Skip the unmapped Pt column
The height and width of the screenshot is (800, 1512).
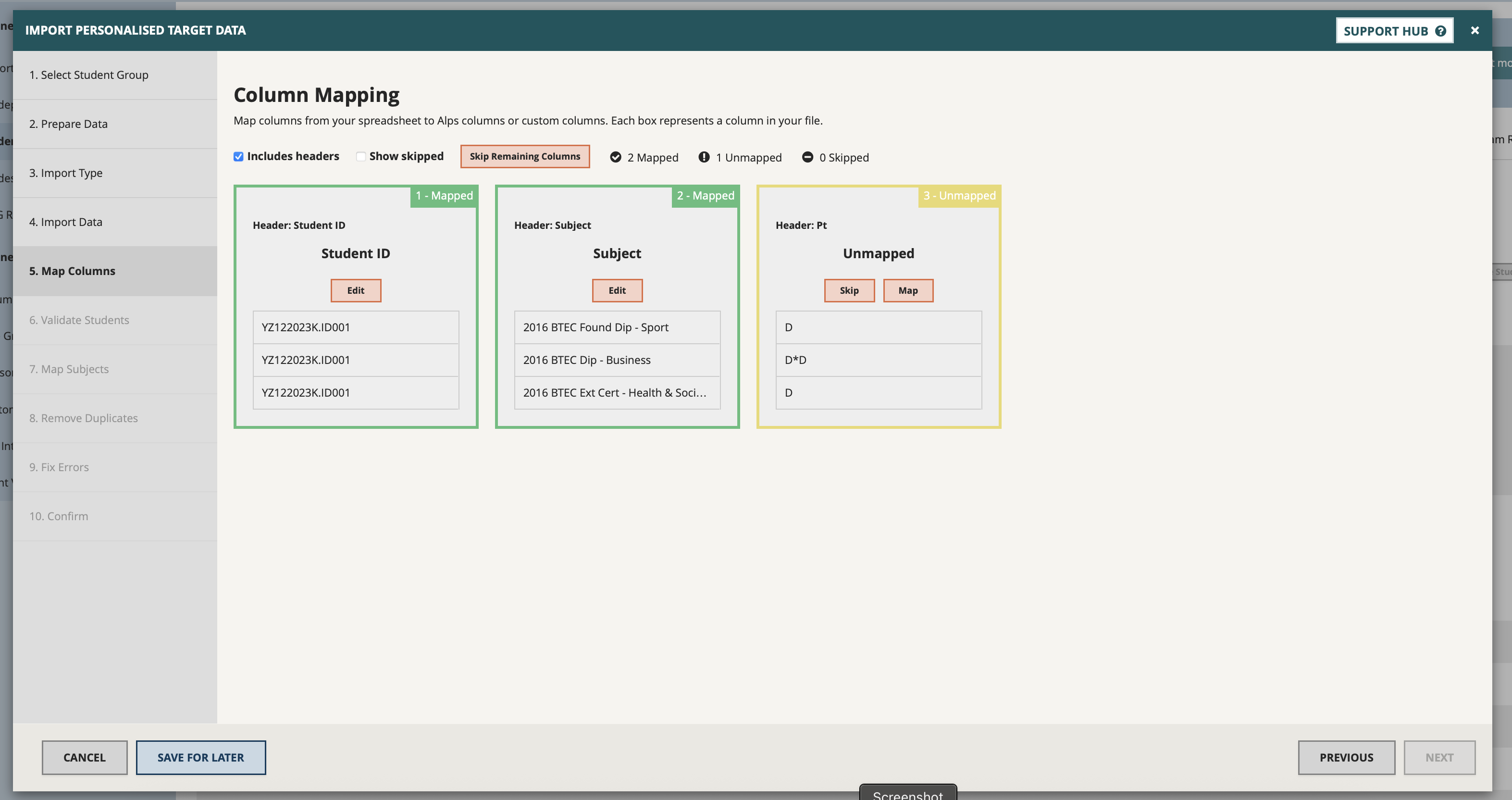click(x=849, y=290)
